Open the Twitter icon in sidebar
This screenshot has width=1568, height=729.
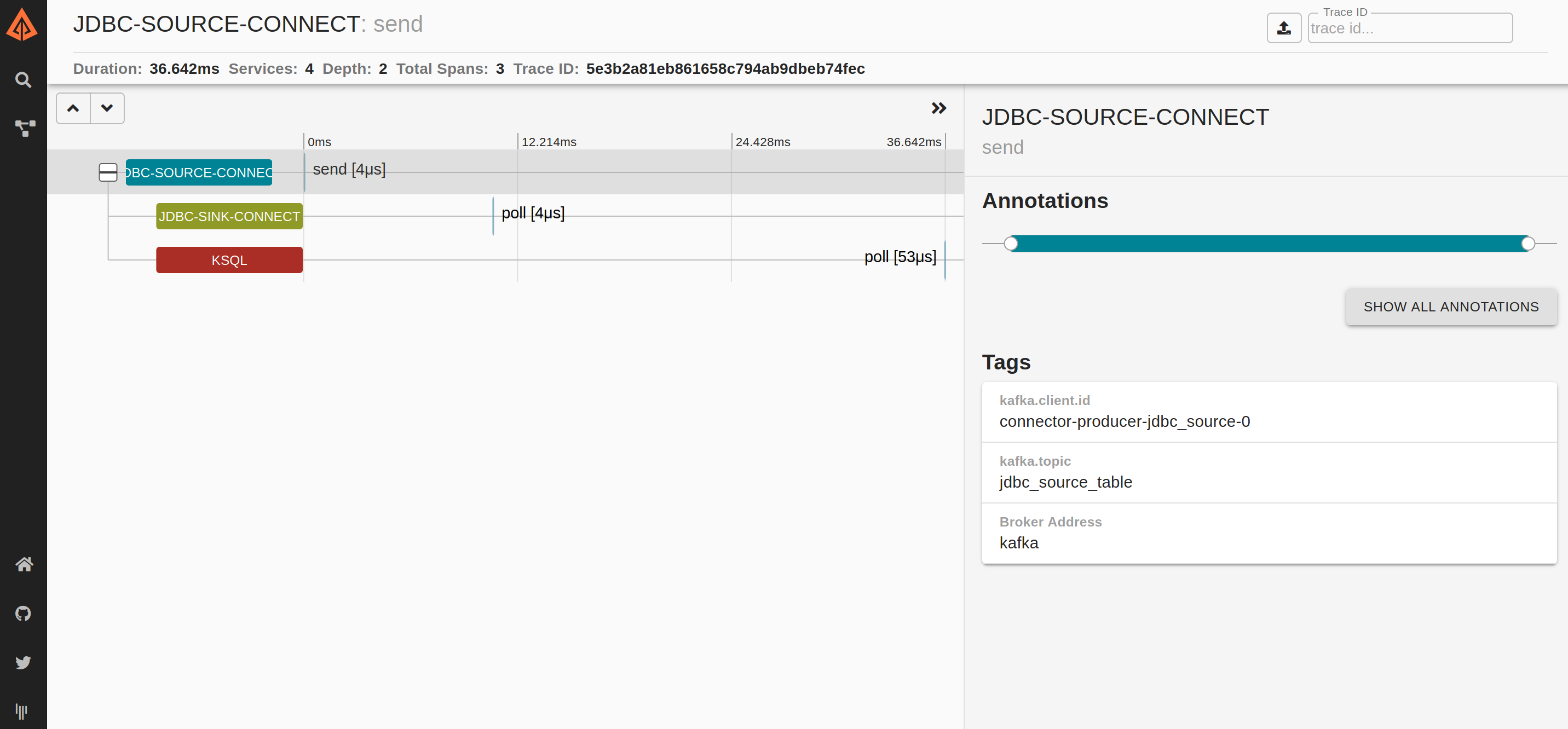pyautogui.click(x=23, y=662)
